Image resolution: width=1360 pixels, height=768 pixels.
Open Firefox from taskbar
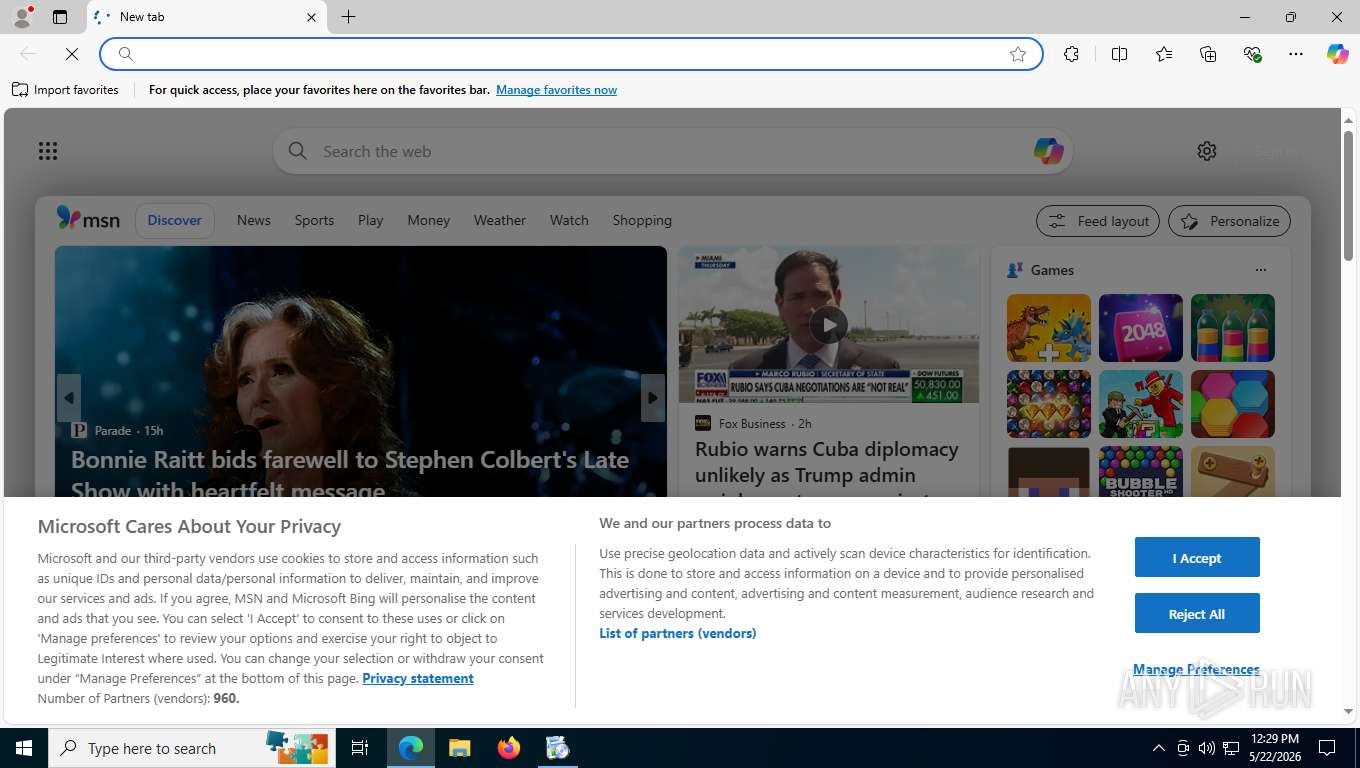509,748
